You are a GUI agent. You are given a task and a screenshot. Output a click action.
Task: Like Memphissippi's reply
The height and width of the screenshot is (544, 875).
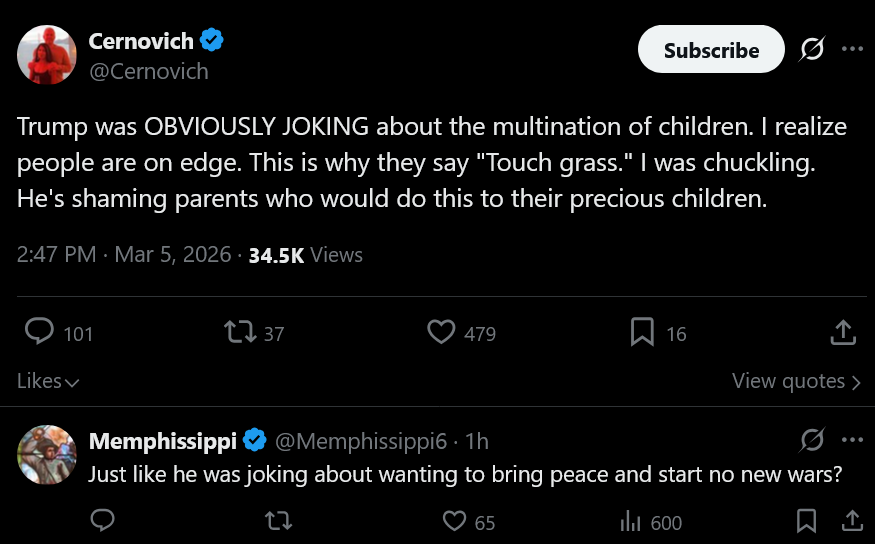click(454, 520)
